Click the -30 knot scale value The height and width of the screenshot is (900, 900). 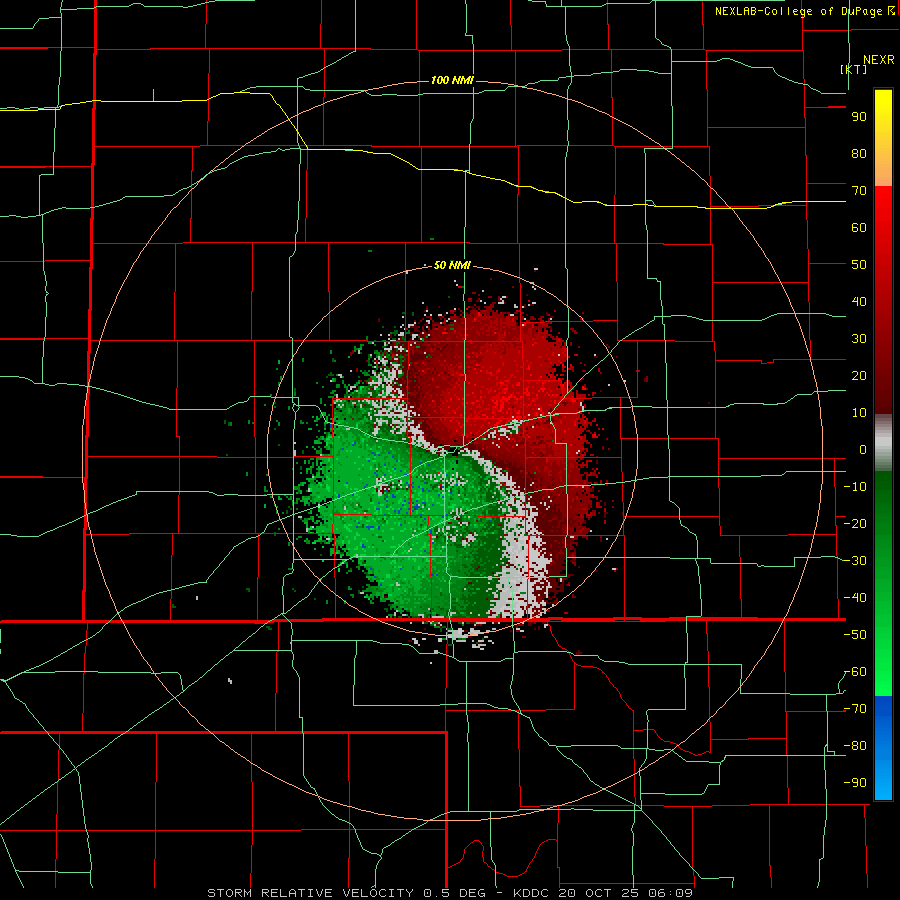pos(855,561)
